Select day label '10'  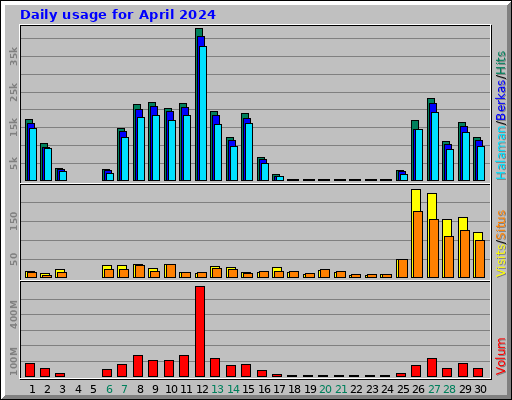coord(171,389)
